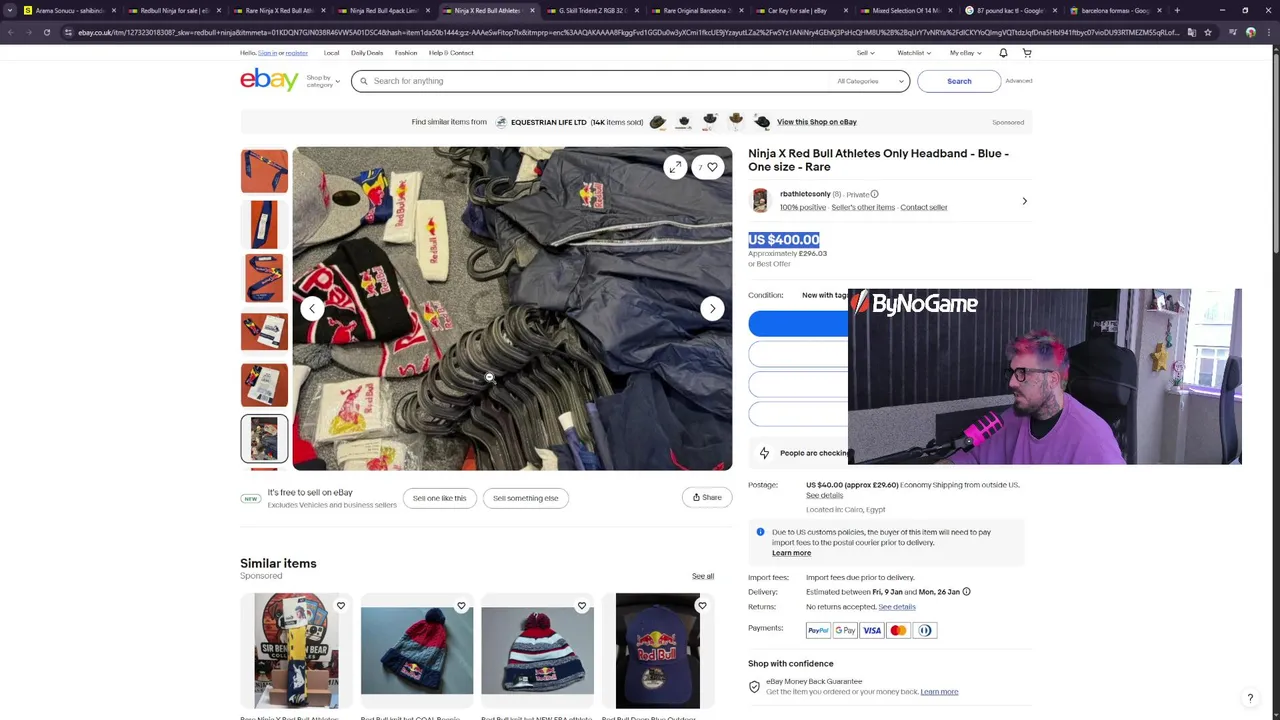Click Sell something else button

(526, 498)
